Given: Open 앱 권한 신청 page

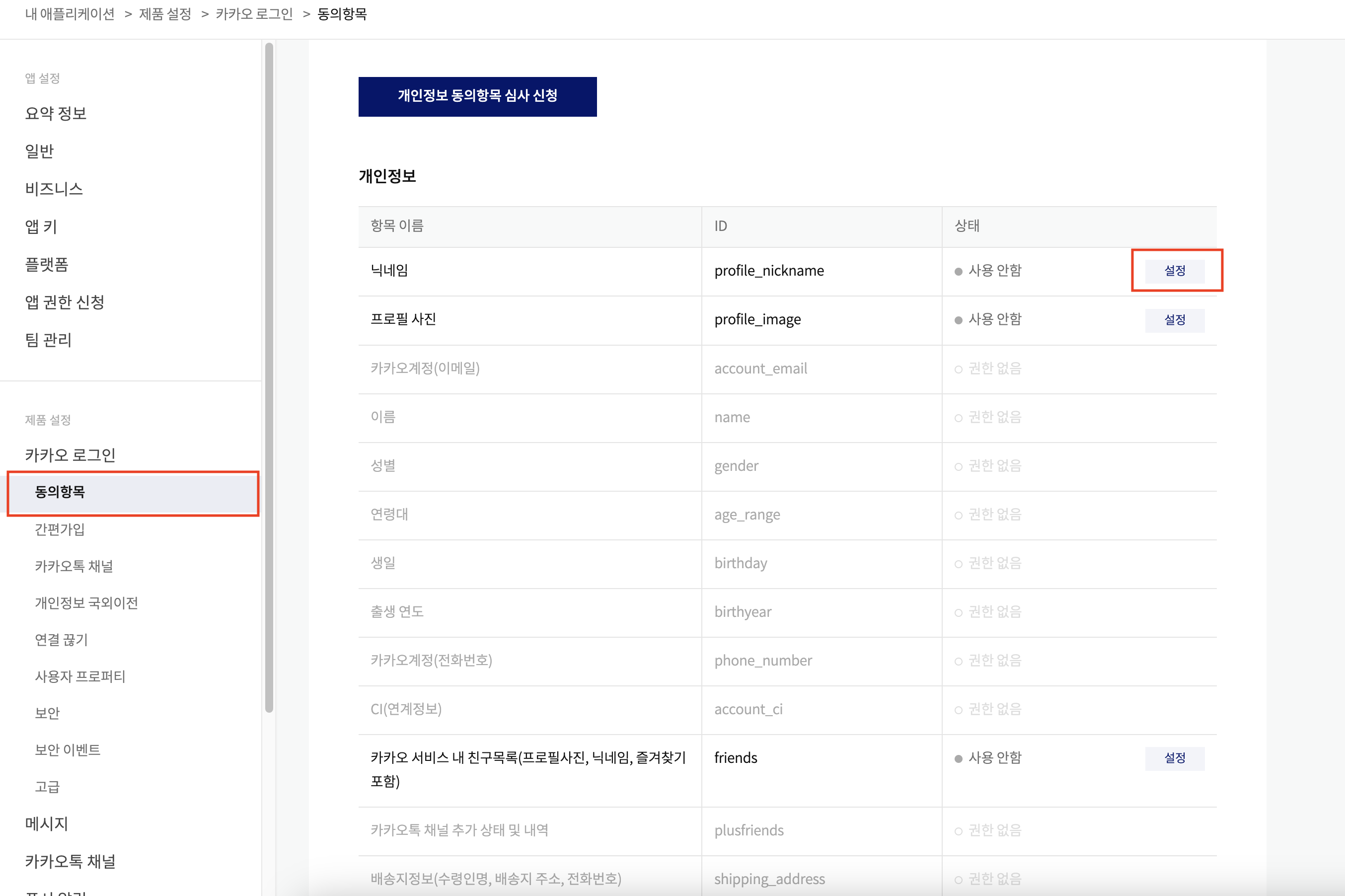Looking at the screenshot, I should (x=65, y=301).
